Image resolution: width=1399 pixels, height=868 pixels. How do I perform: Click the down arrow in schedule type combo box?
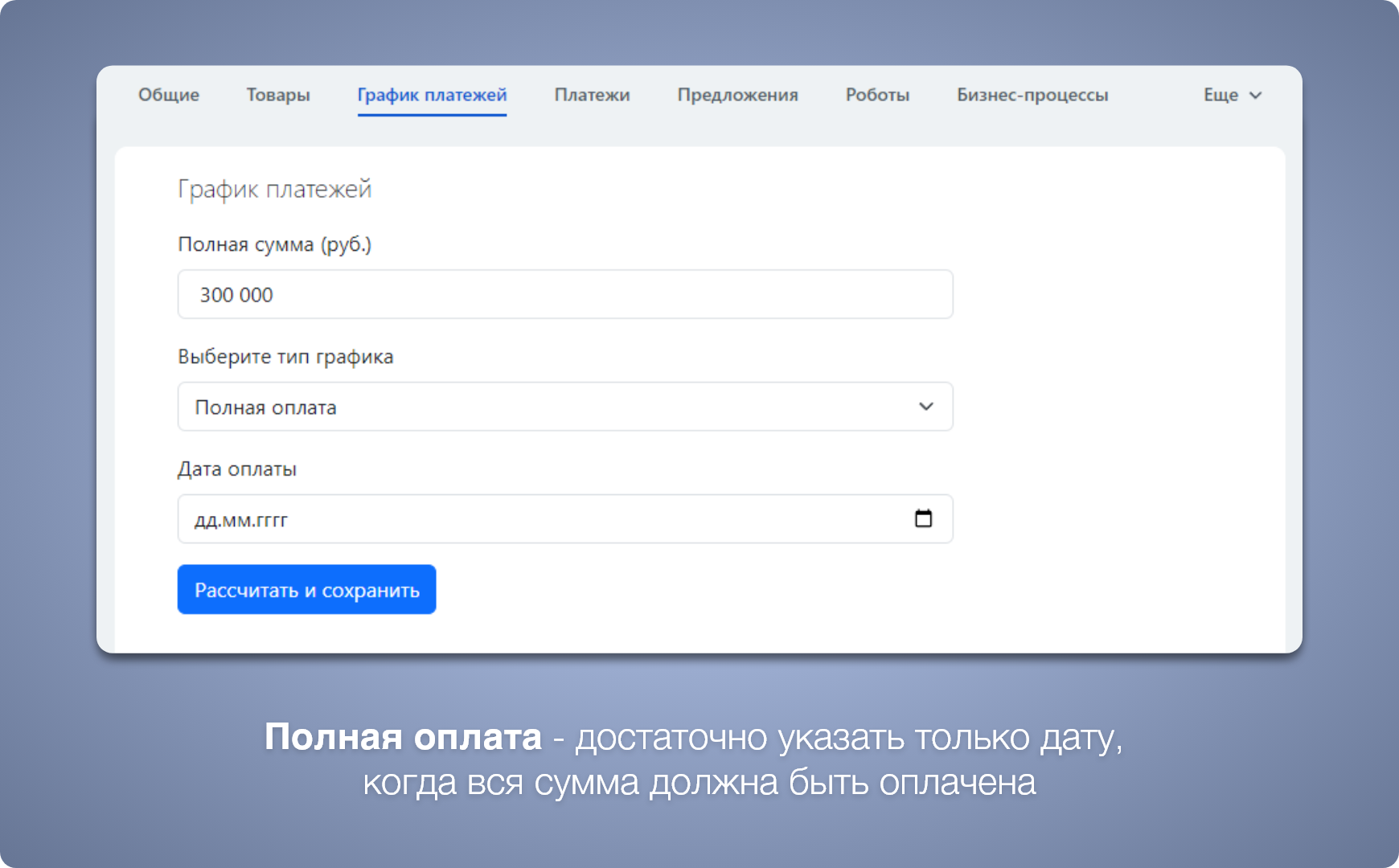[x=925, y=407]
